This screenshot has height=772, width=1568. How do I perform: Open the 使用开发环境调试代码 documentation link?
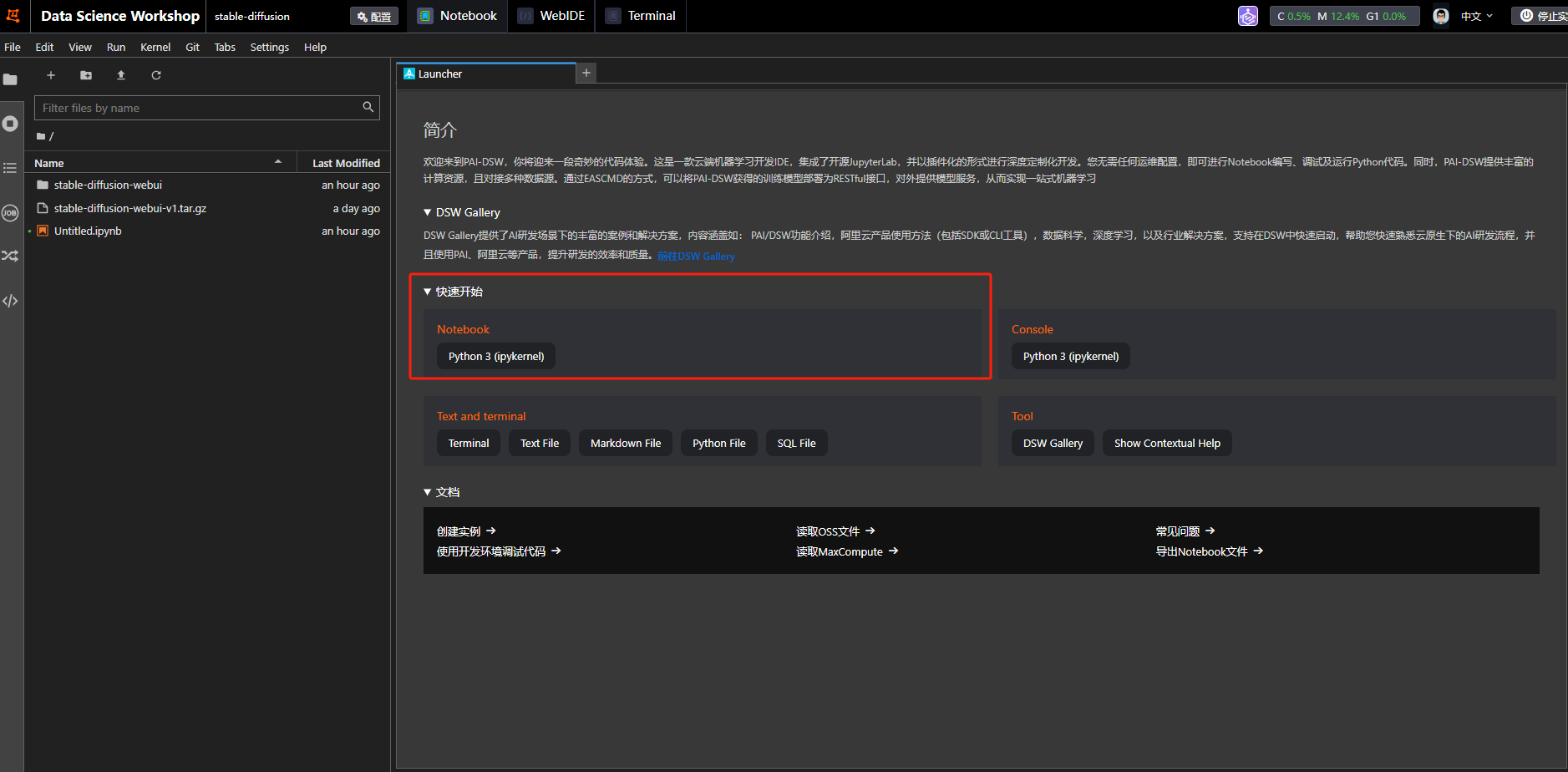point(499,551)
